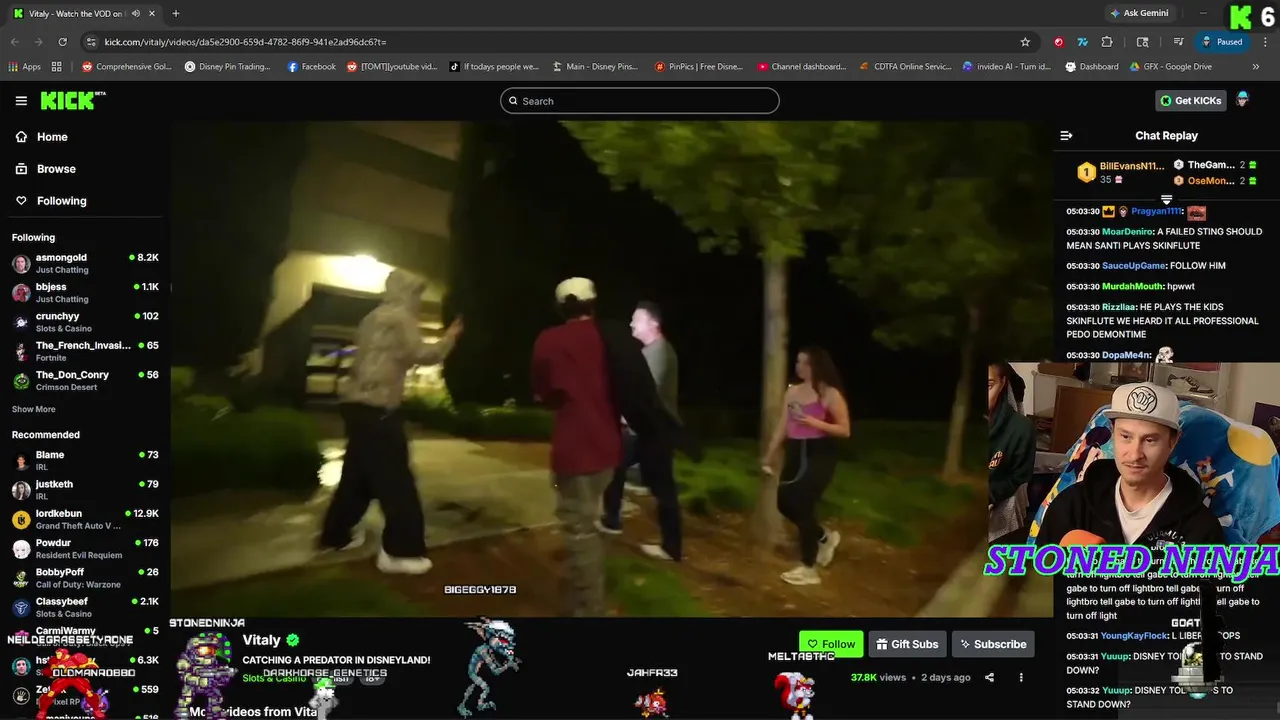The image size is (1280, 720).
Task: Click username SauceUpGame in chat
Action: 1134,266
